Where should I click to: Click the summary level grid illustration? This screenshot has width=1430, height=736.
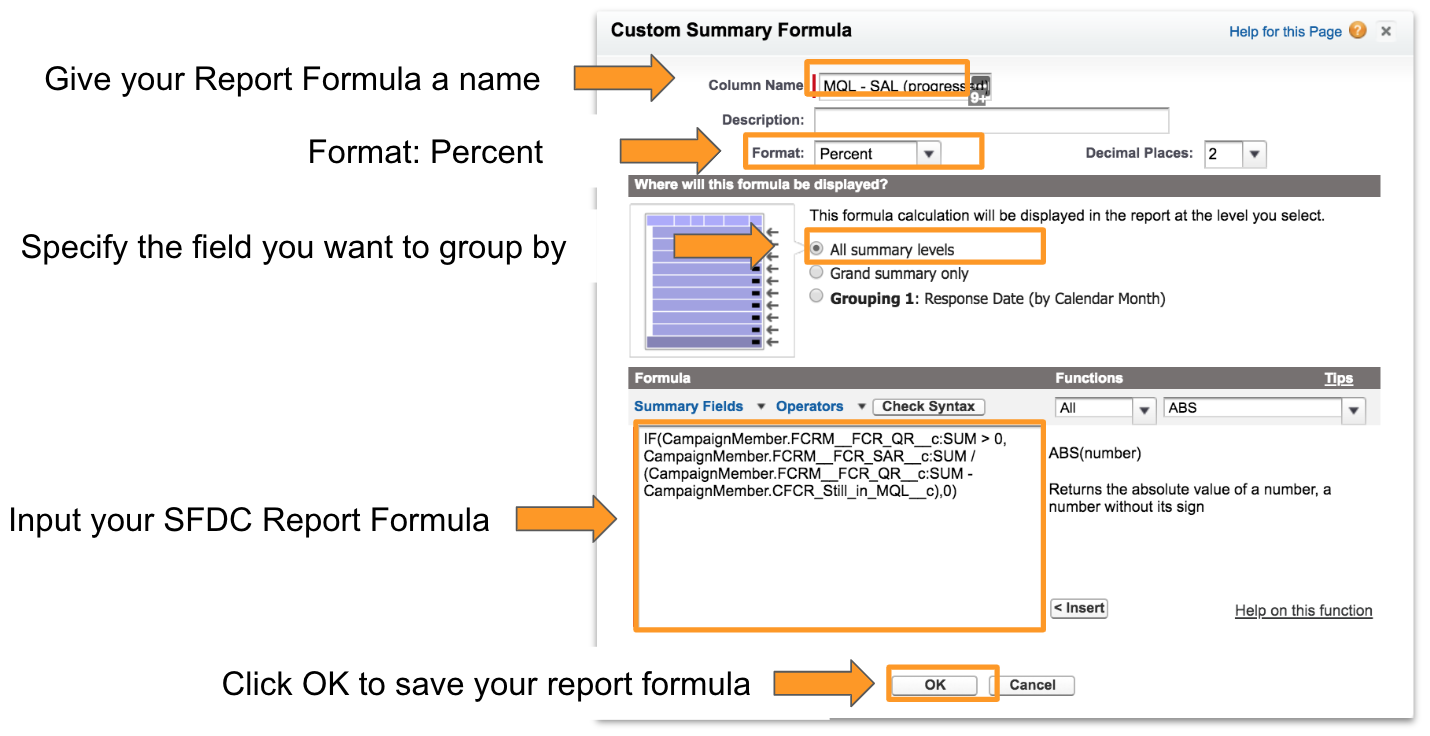tap(711, 280)
